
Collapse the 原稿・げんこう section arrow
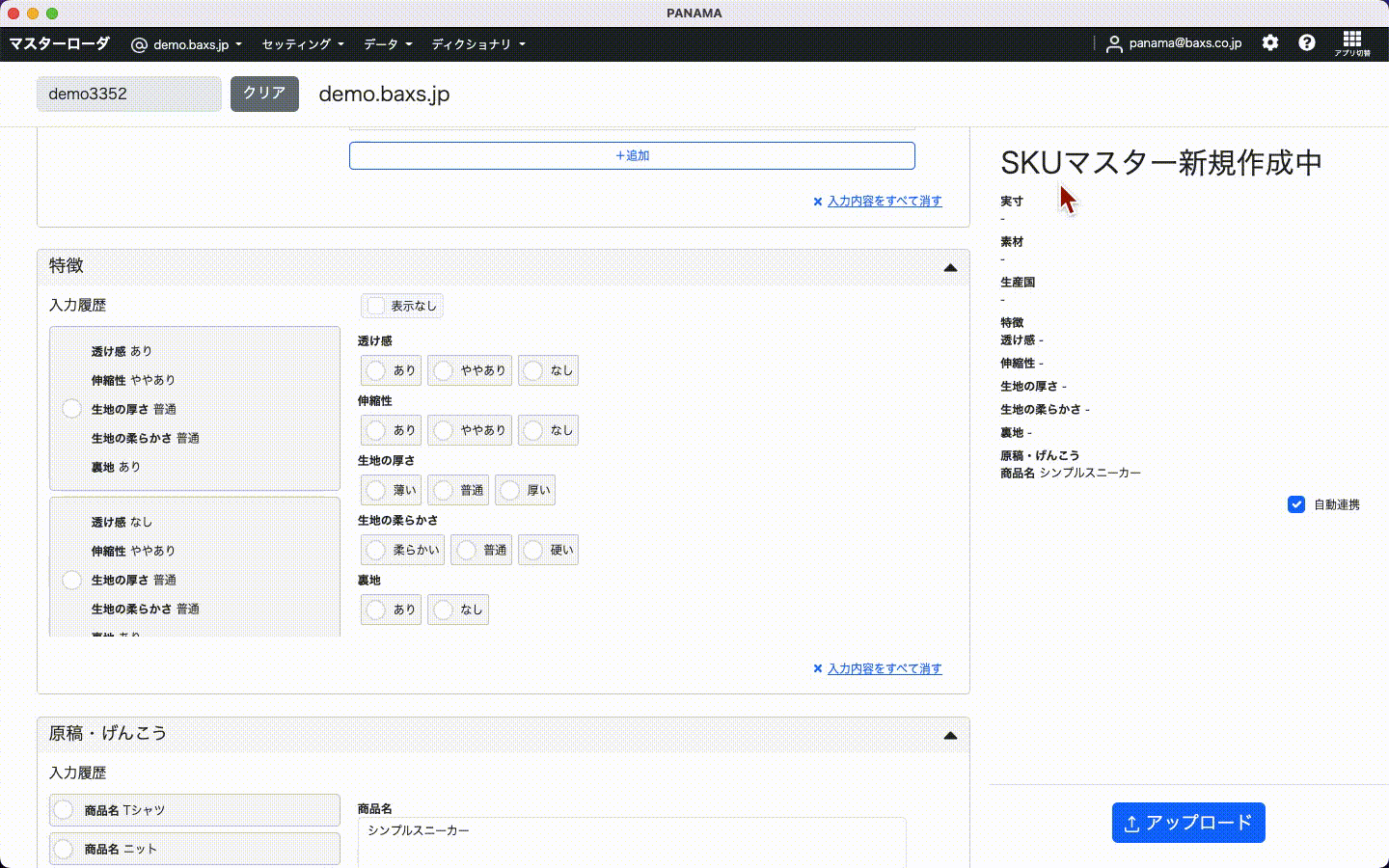tap(950, 735)
